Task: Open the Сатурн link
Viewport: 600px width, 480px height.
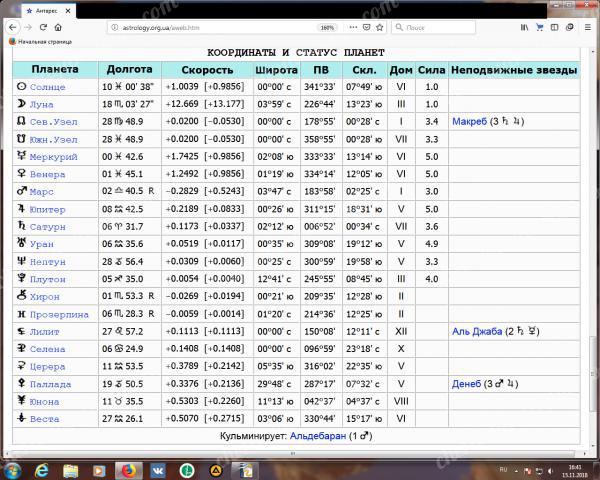Action: [47, 227]
